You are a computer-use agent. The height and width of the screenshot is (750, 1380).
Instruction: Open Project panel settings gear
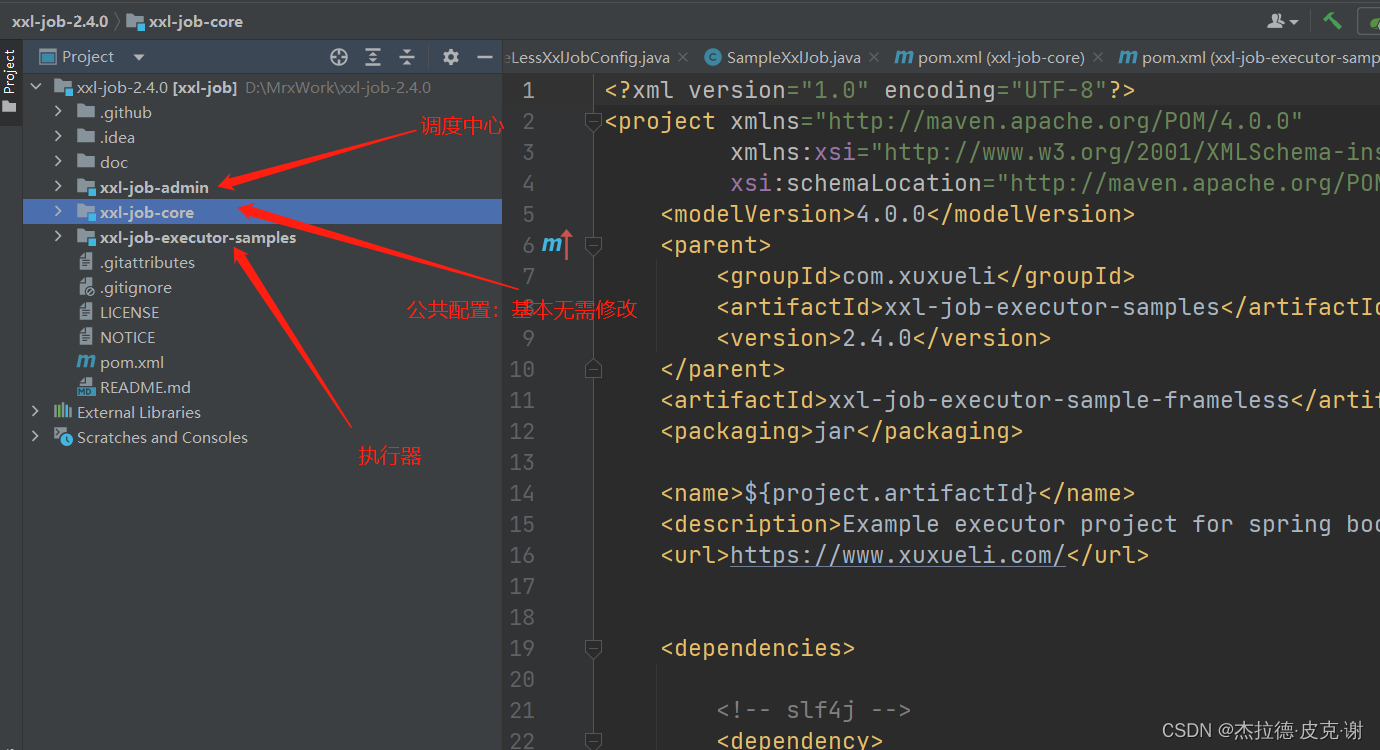point(451,57)
